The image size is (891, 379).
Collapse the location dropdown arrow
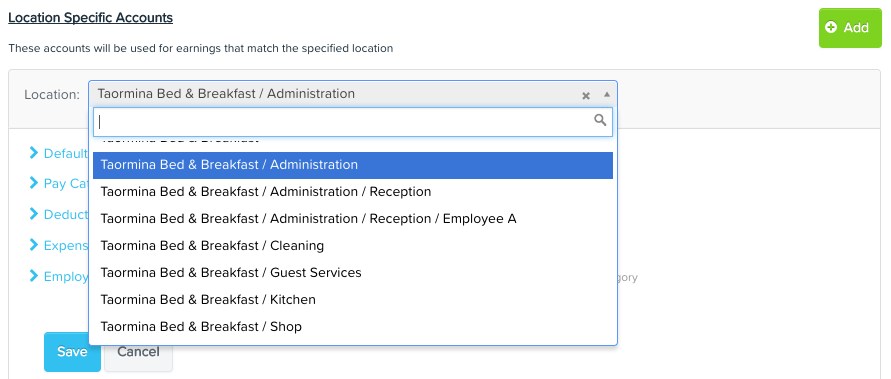point(607,95)
